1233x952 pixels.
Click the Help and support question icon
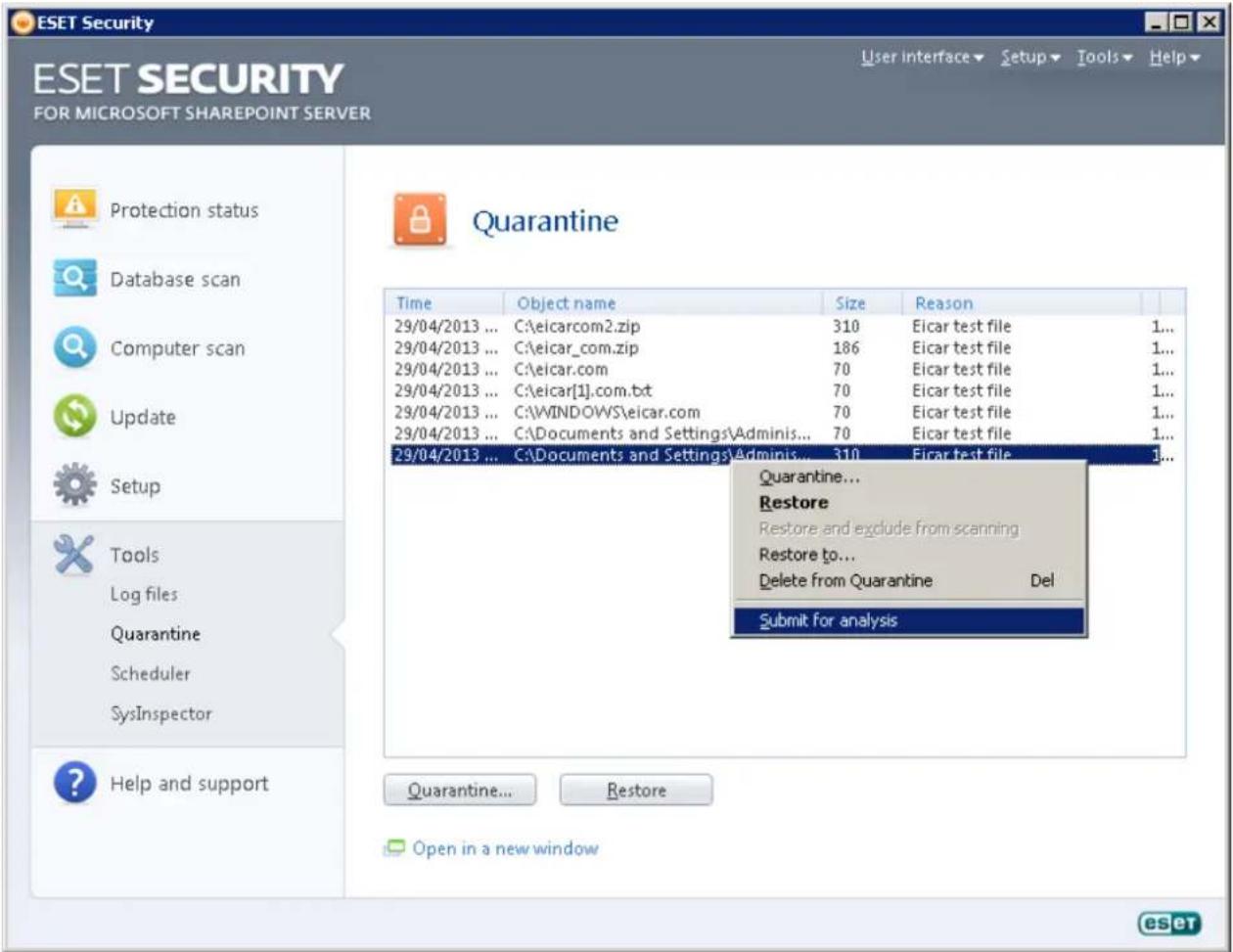[73, 784]
